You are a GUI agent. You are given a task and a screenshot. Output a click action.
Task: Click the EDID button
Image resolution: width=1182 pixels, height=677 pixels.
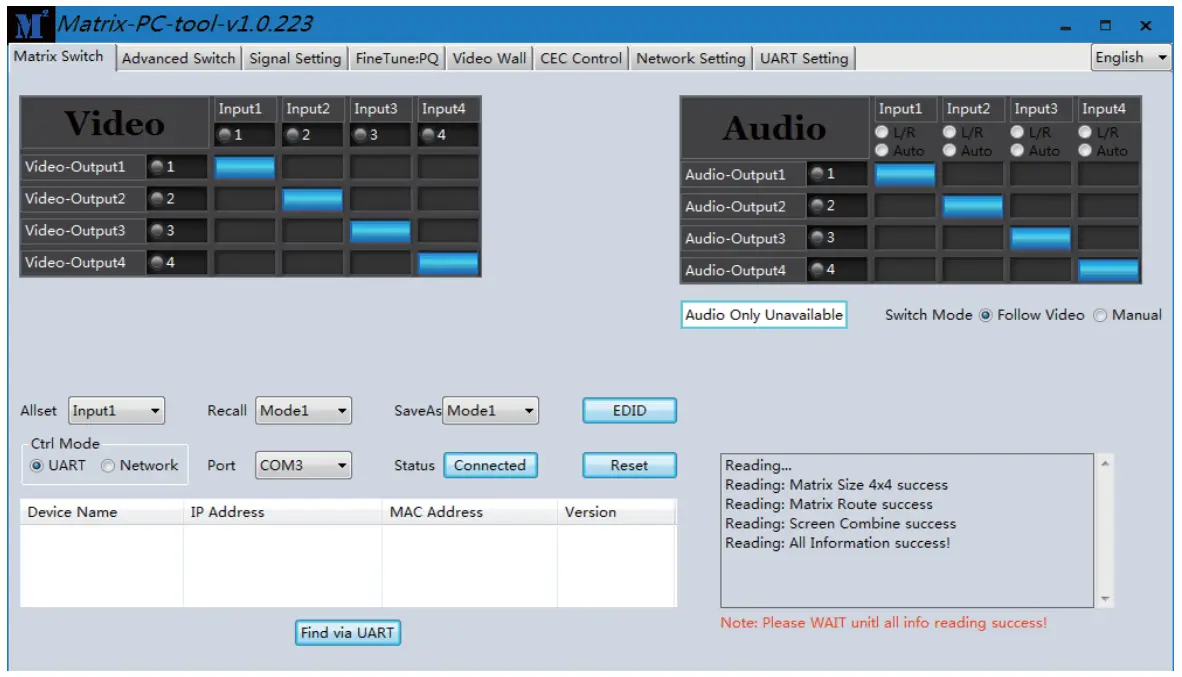tap(629, 410)
